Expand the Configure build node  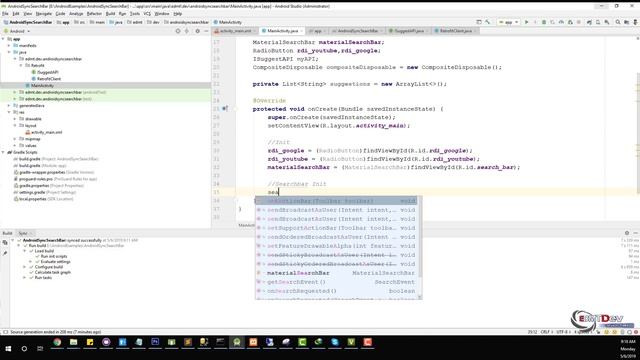pyautogui.click(x=24, y=267)
